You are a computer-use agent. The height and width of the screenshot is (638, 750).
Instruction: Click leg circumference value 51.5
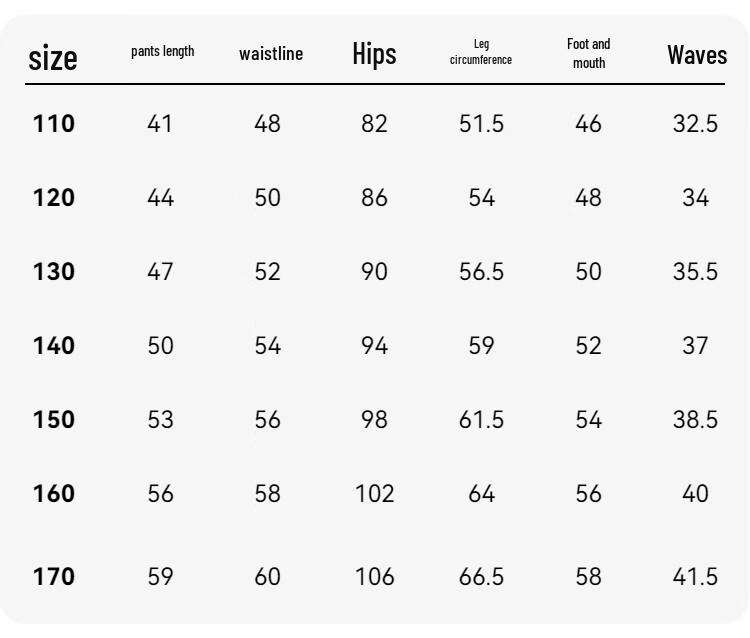(x=481, y=124)
